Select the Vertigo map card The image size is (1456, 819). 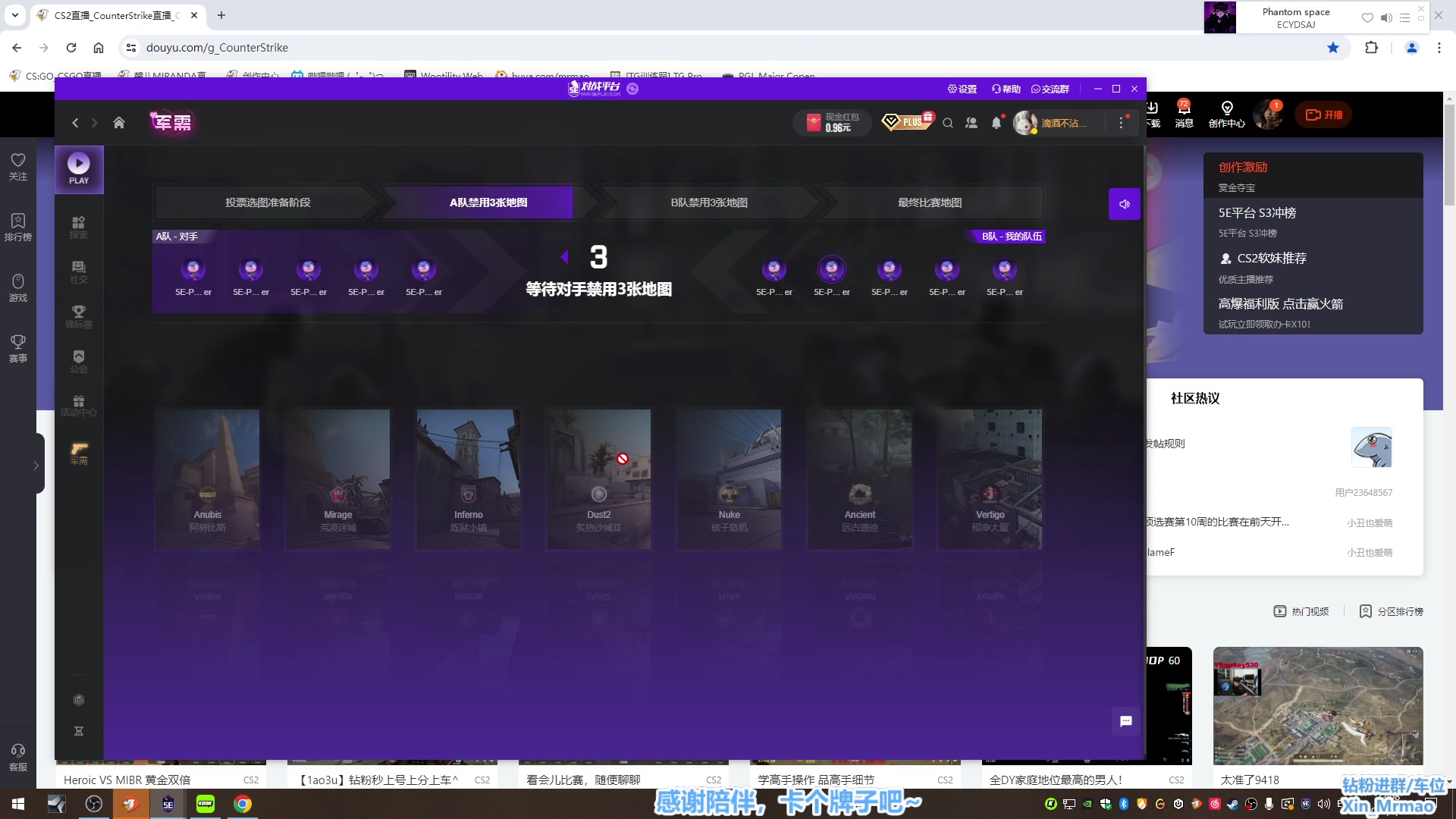coord(990,479)
